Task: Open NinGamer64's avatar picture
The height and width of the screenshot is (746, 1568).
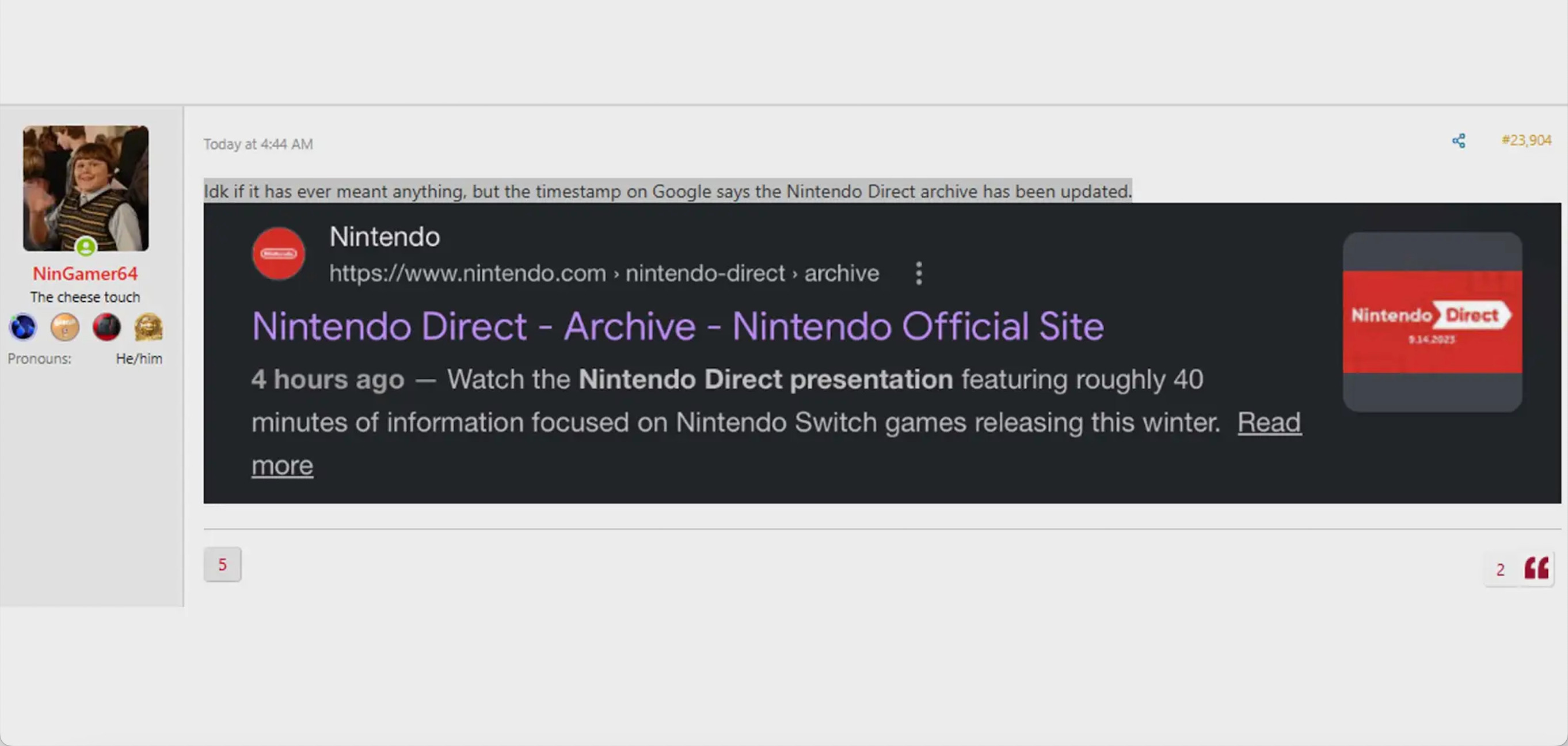Action: tap(86, 188)
